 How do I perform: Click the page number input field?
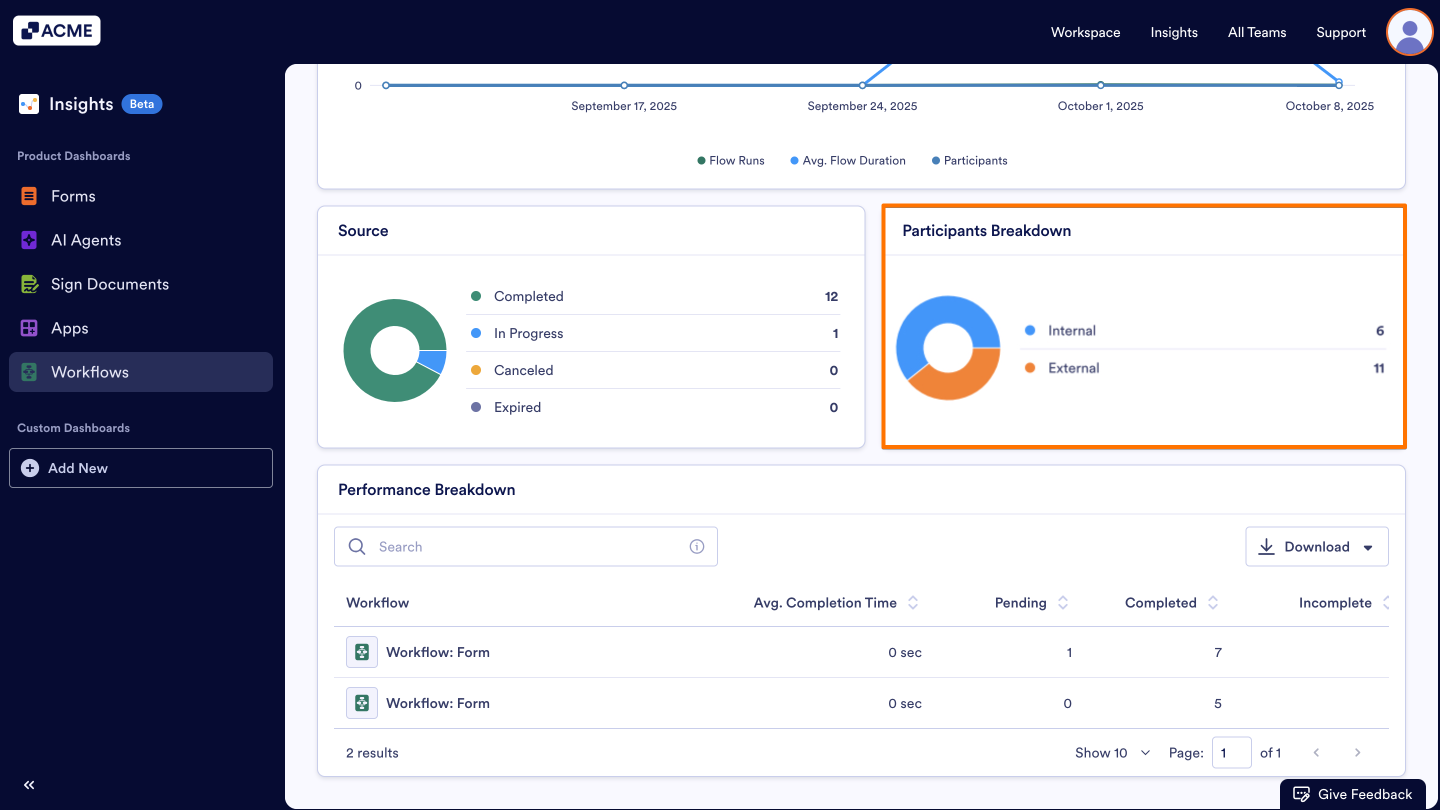pyautogui.click(x=1231, y=752)
